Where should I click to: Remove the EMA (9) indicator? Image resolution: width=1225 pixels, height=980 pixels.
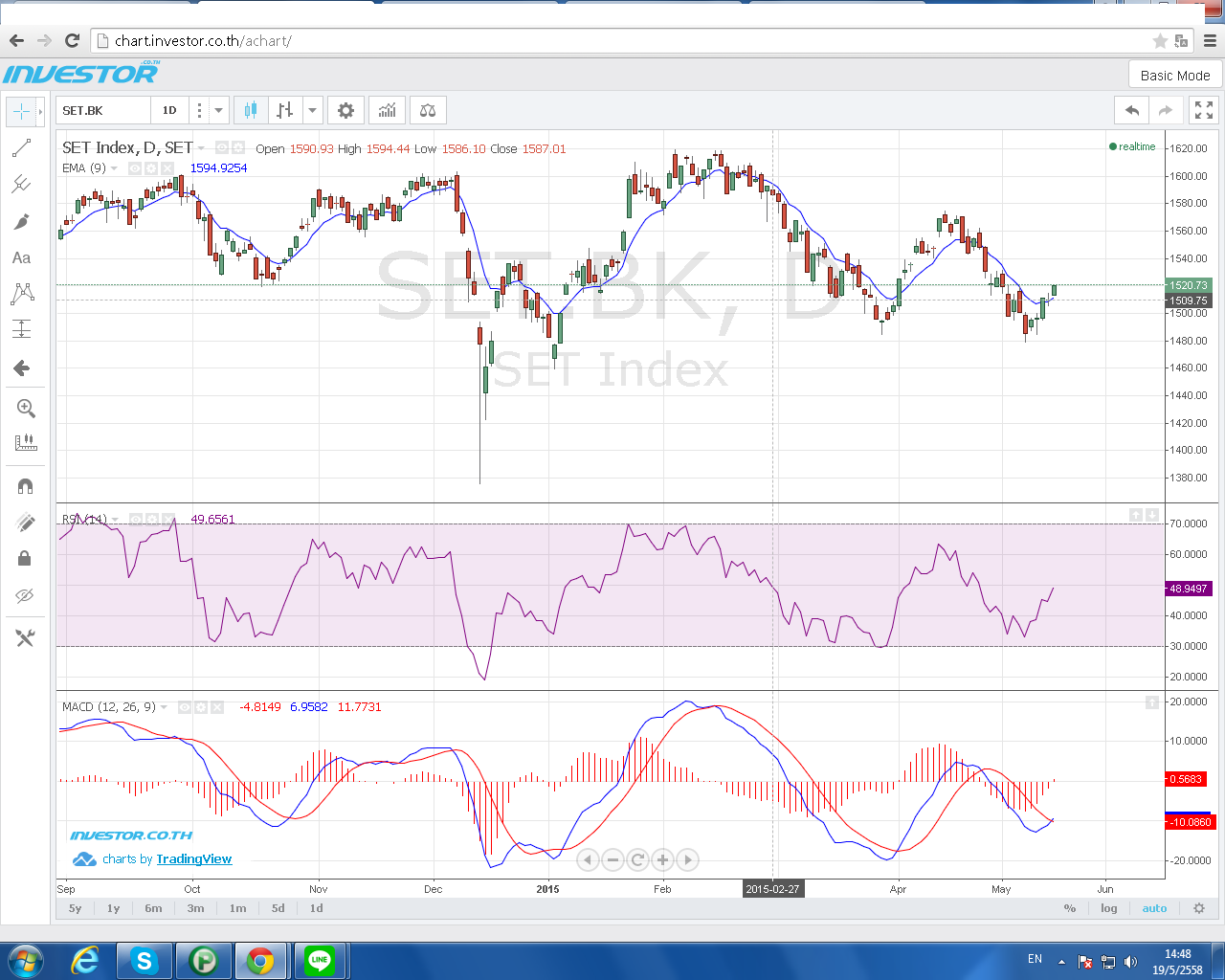(166, 168)
